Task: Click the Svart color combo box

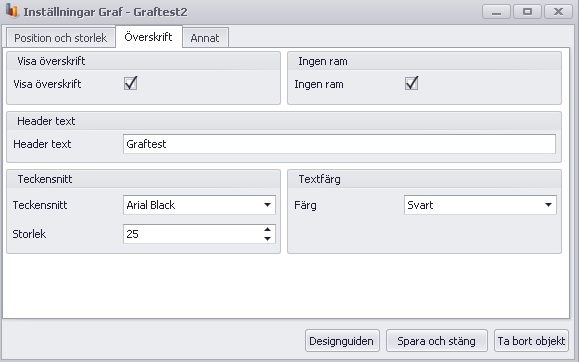Action: (x=480, y=205)
